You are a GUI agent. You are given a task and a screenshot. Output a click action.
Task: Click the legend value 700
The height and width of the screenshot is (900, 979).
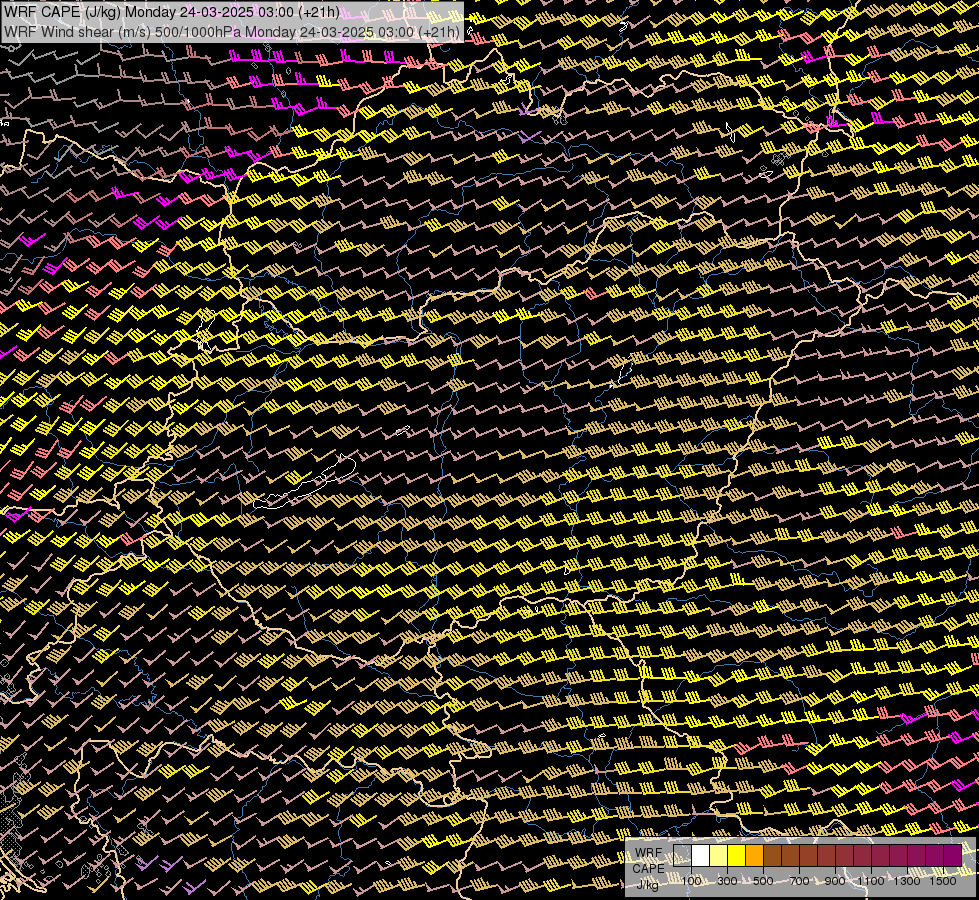pyautogui.click(x=799, y=881)
